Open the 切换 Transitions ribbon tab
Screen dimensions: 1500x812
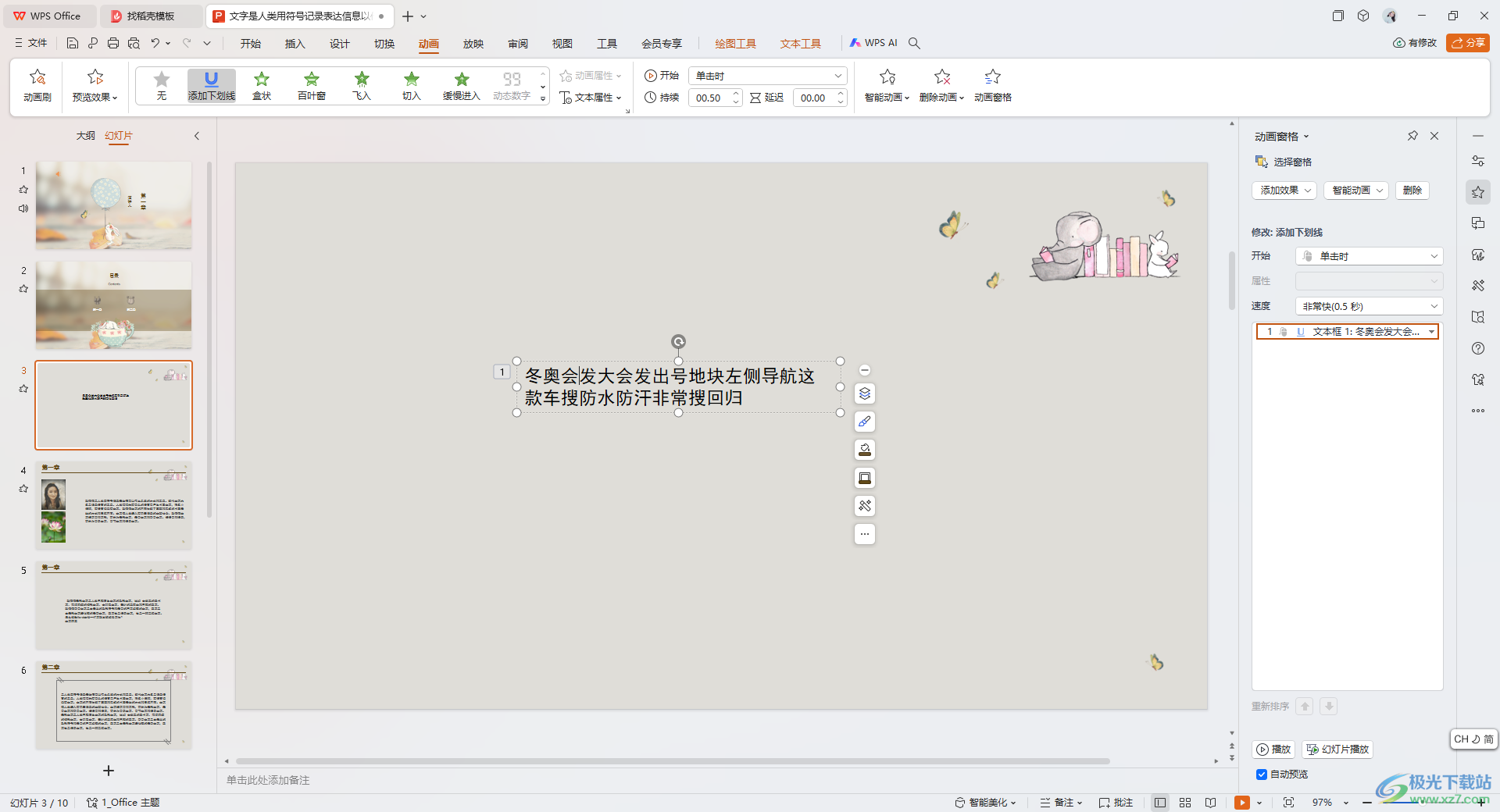[384, 44]
